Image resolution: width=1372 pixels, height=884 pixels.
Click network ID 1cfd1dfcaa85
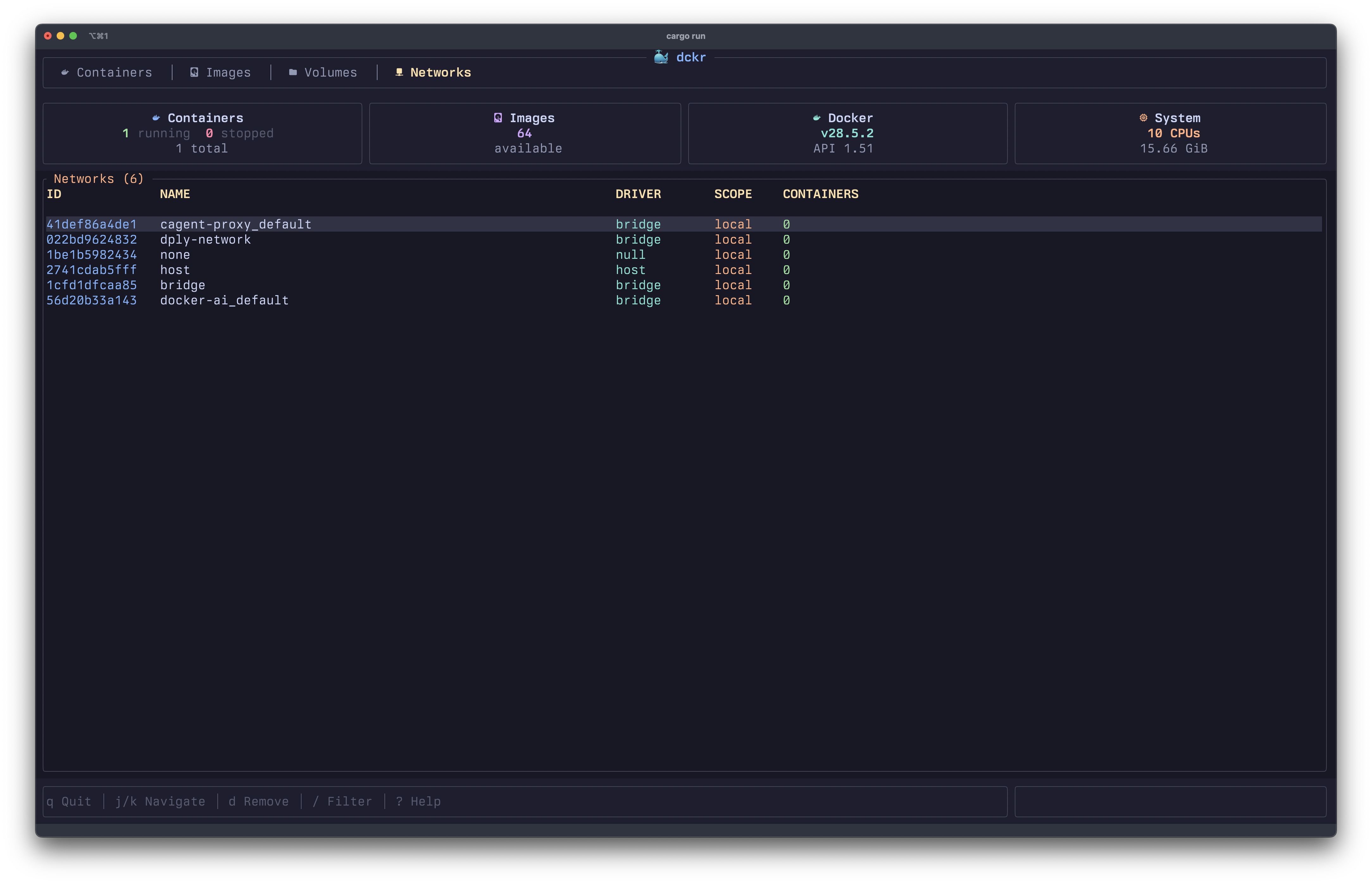[x=91, y=285]
